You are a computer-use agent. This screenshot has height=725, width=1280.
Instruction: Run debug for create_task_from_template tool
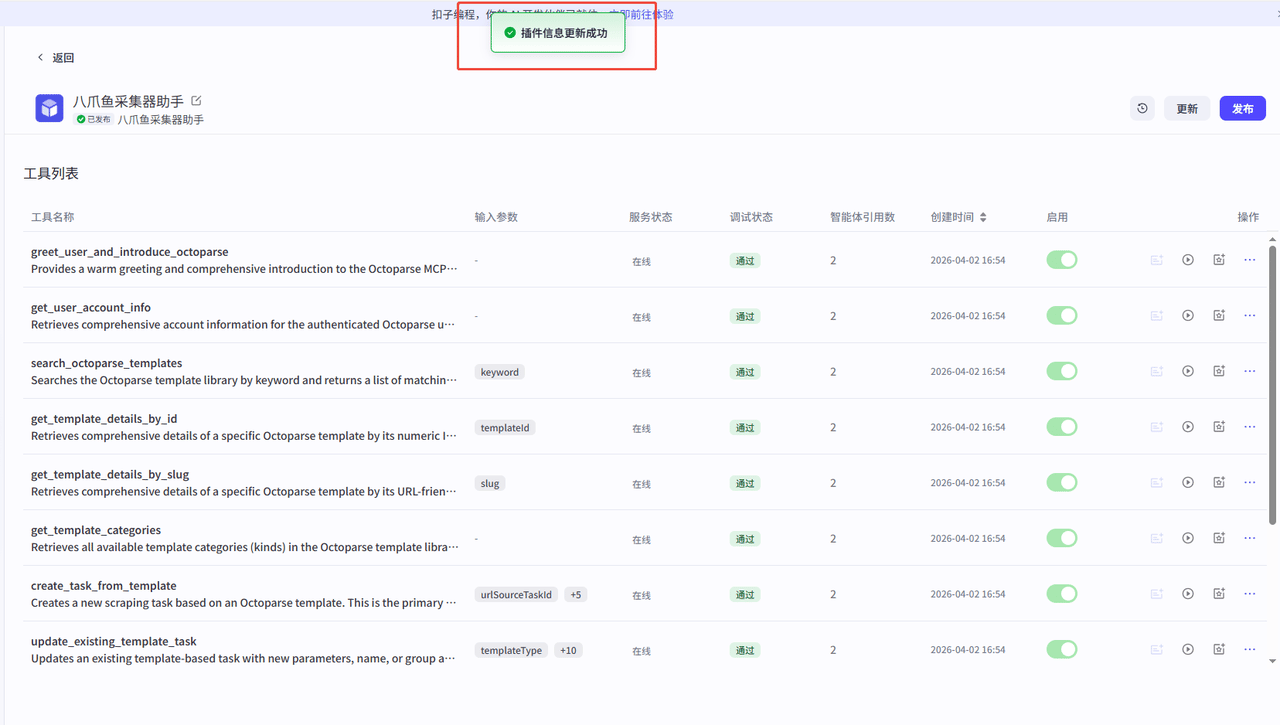click(1188, 594)
